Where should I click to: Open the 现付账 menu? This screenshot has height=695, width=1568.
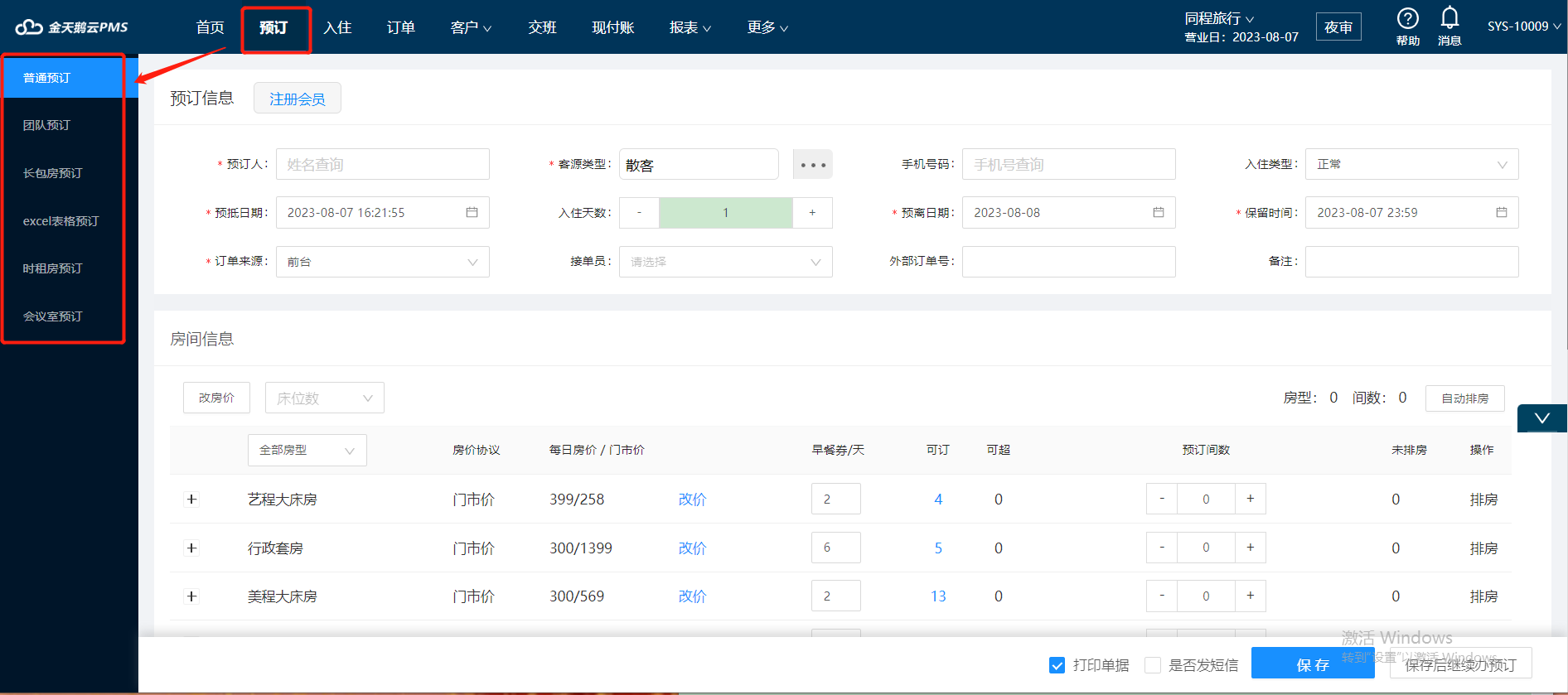(612, 27)
